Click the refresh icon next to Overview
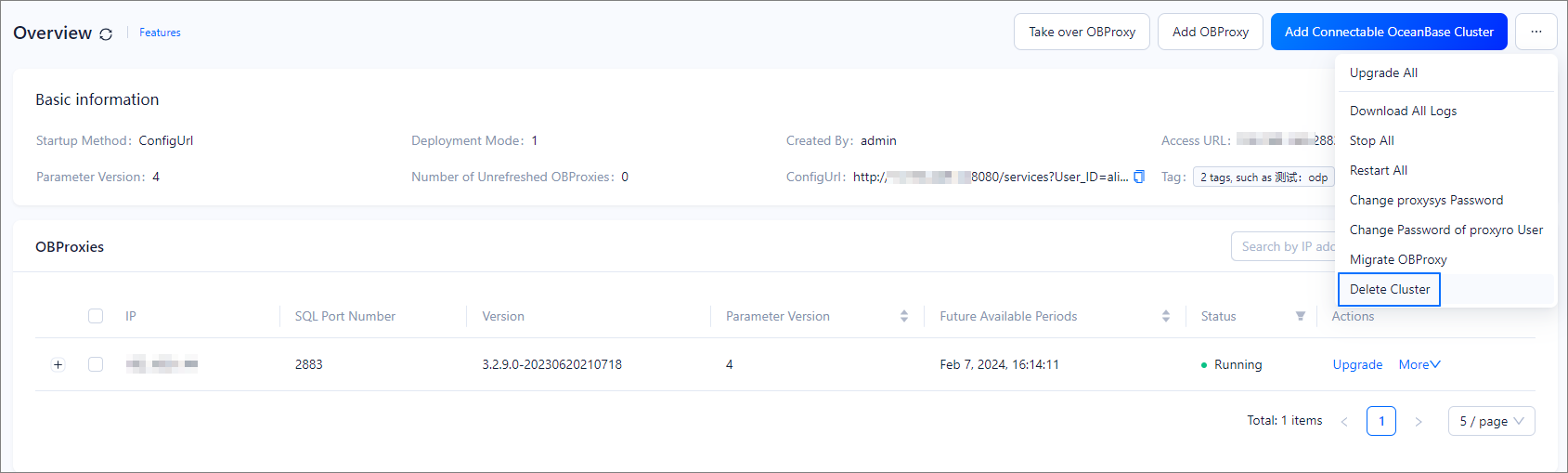 click(x=106, y=34)
